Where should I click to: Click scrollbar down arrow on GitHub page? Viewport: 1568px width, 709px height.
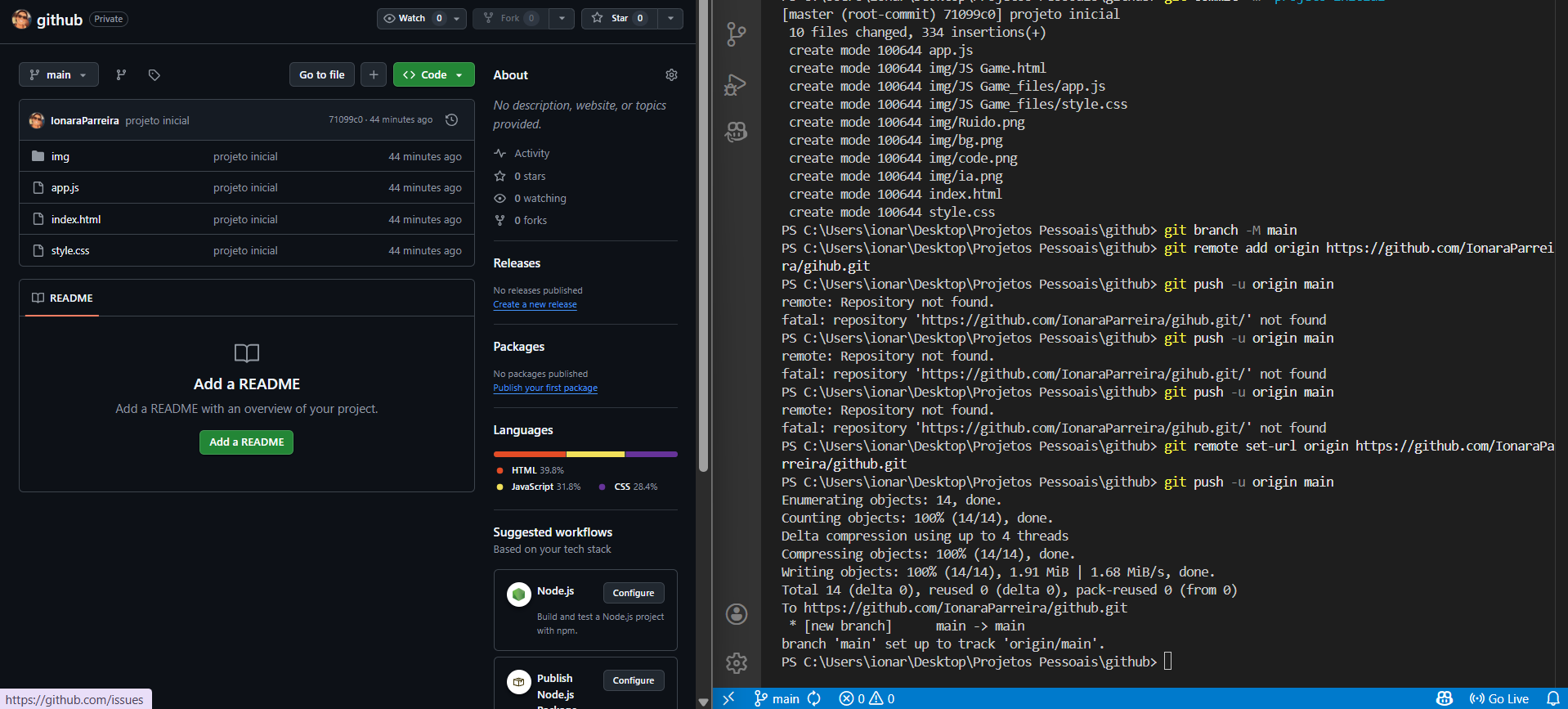[x=703, y=702]
